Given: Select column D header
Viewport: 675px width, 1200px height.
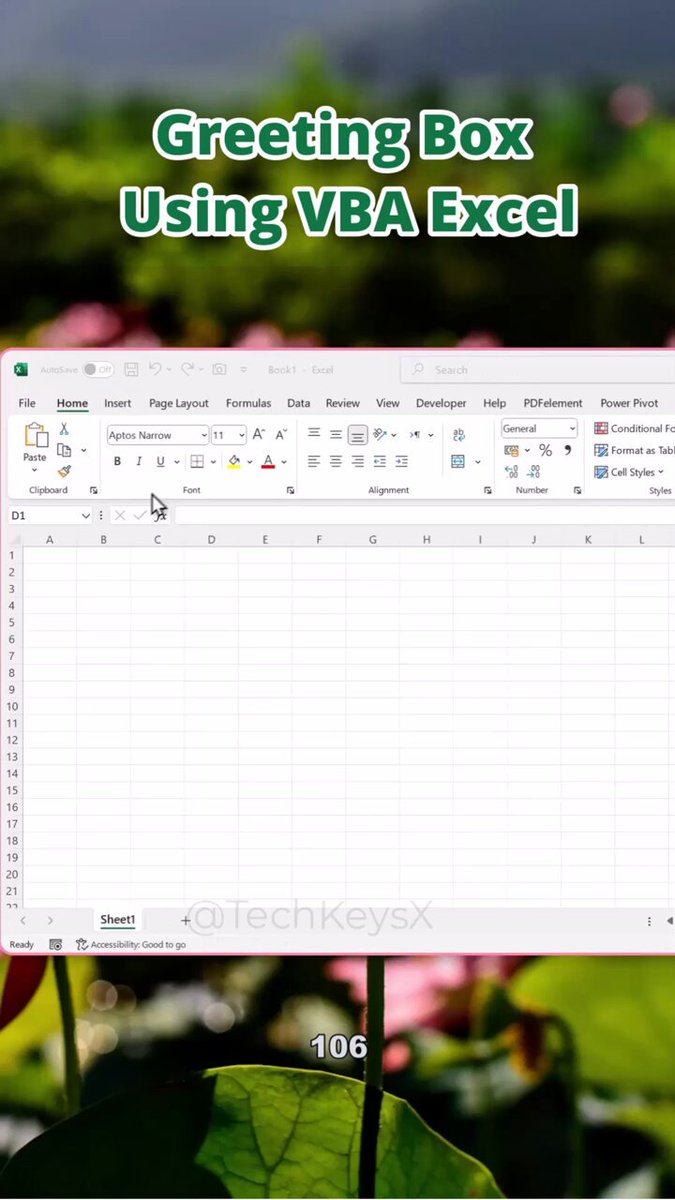Looking at the screenshot, I should click(211, 539).
